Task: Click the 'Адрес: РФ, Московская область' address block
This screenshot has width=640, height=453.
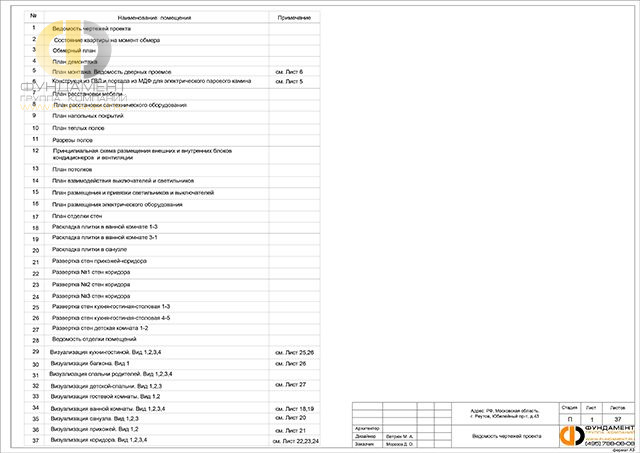Action: click(505, 414)
